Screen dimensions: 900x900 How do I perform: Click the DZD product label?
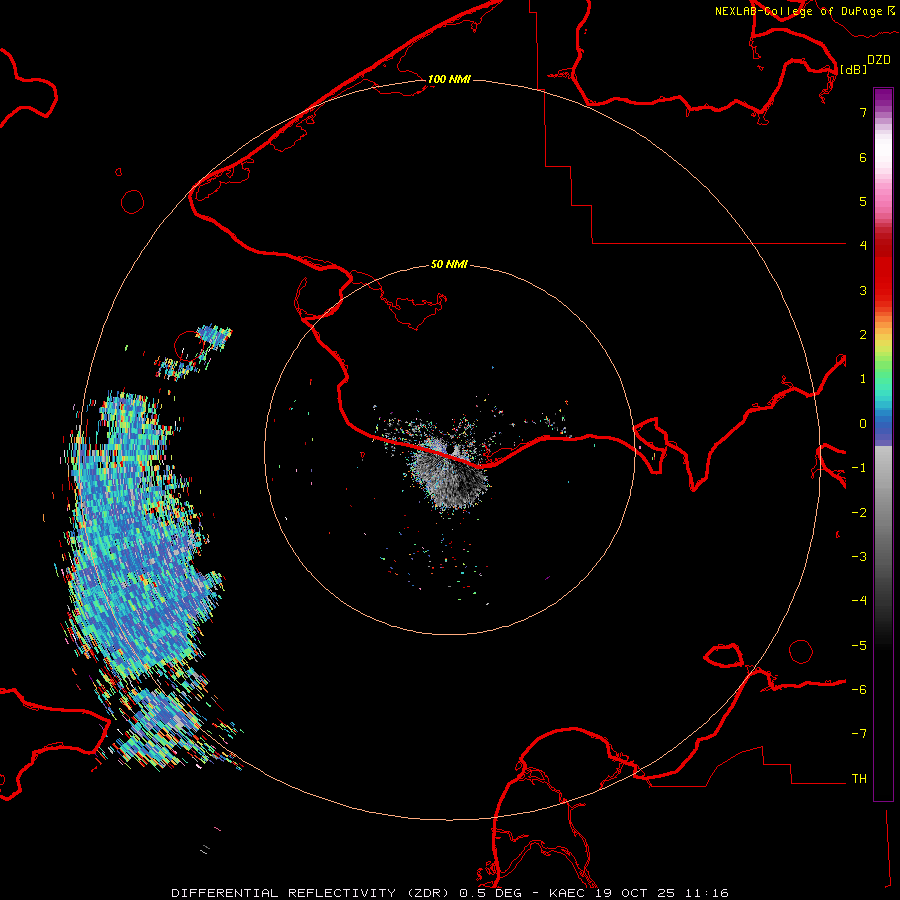click(879, 60)
